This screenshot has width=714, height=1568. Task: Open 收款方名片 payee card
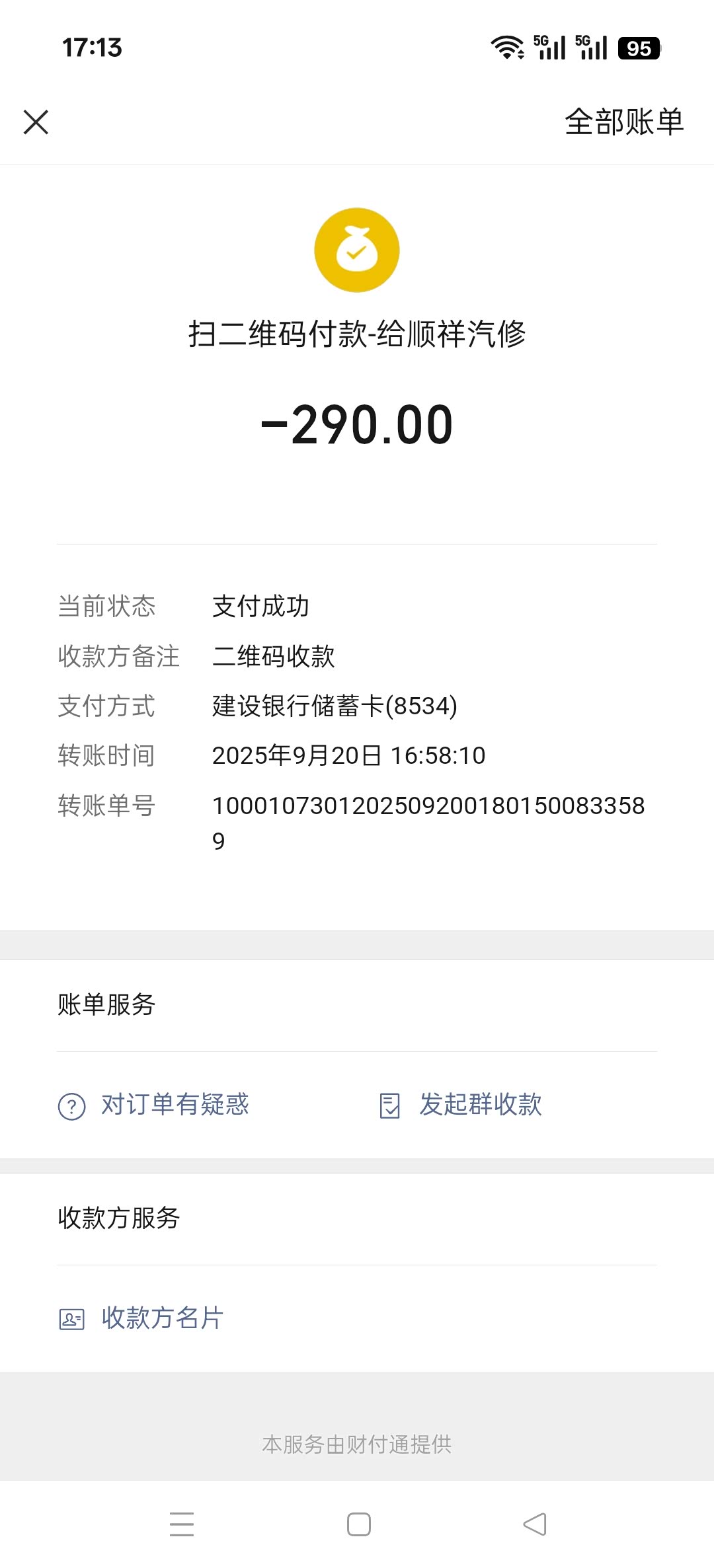(163, 1318)
